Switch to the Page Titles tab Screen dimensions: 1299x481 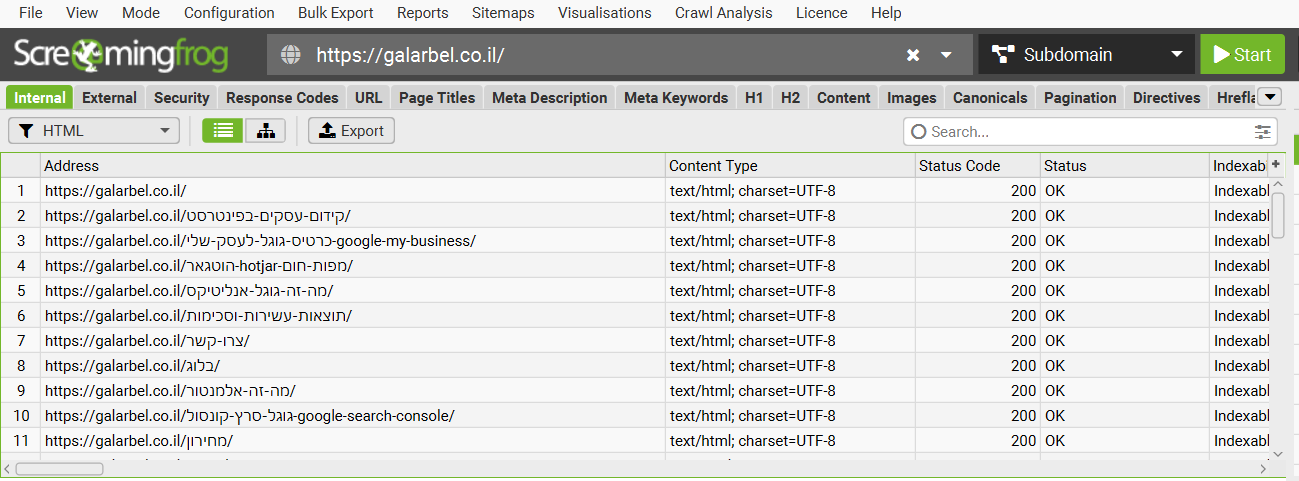click(x=437, y=98)
